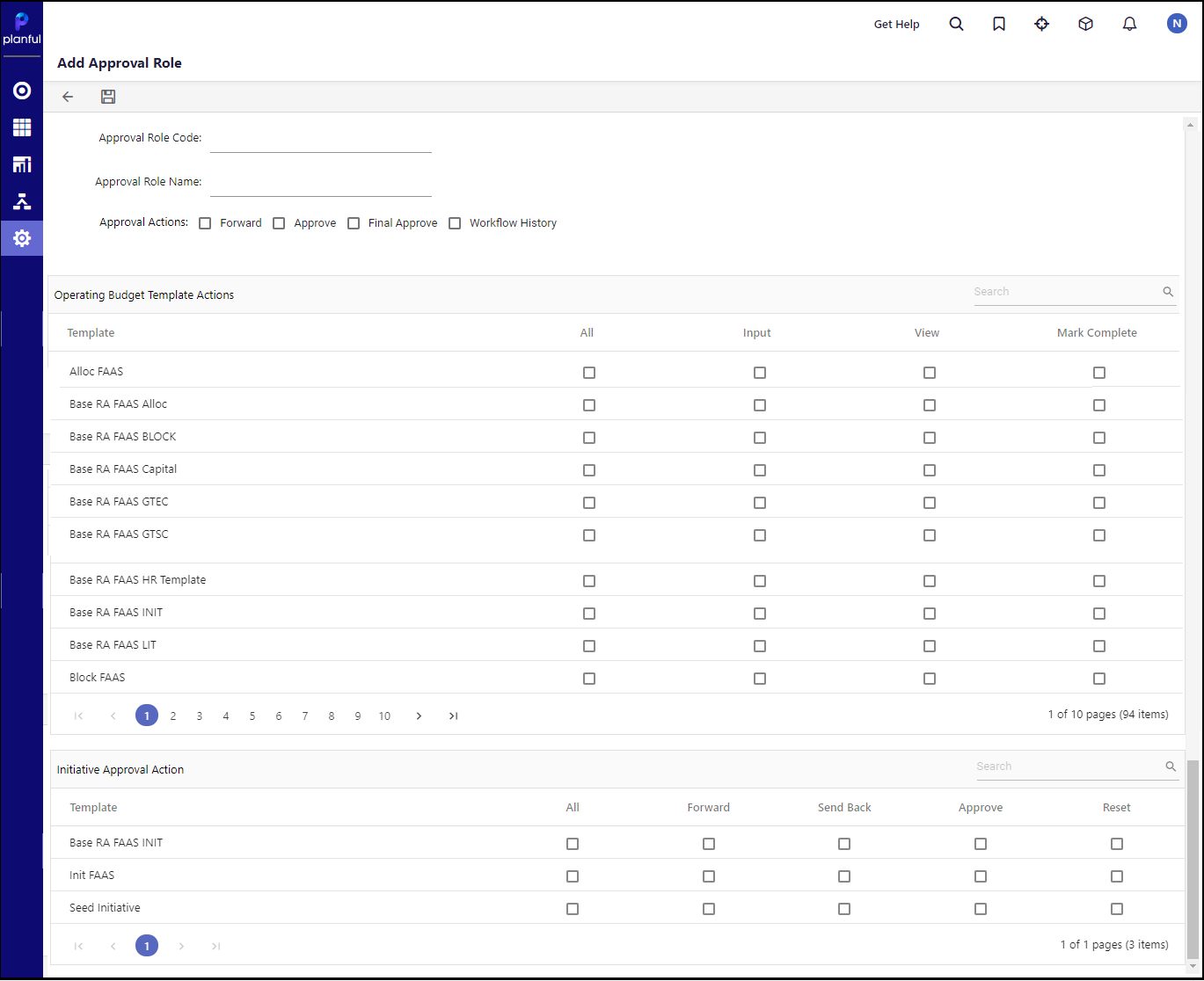Image resolution: width=1204 pixels, height=981 pixels.
Task: Open the notifications bell
Action: coord(1130,24)
